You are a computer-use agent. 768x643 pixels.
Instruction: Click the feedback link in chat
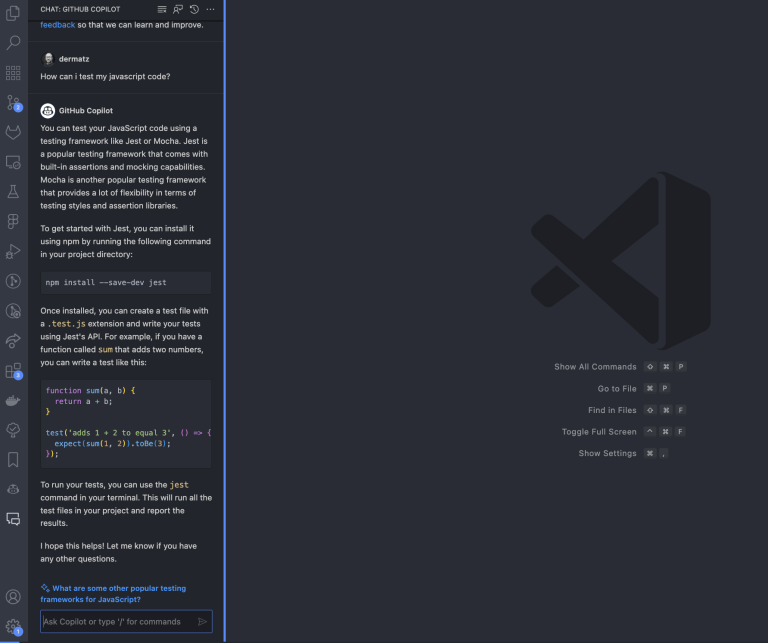pyautogui.click(x=57, y=24)
